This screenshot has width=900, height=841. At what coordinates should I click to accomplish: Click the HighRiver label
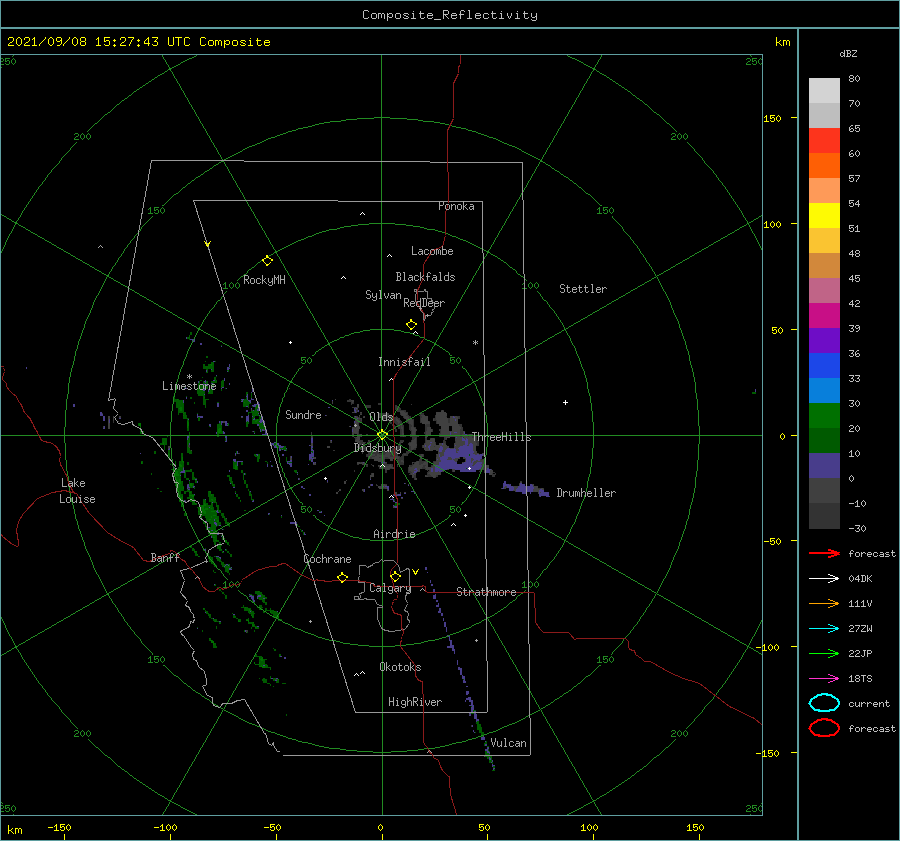pos(415,702)
